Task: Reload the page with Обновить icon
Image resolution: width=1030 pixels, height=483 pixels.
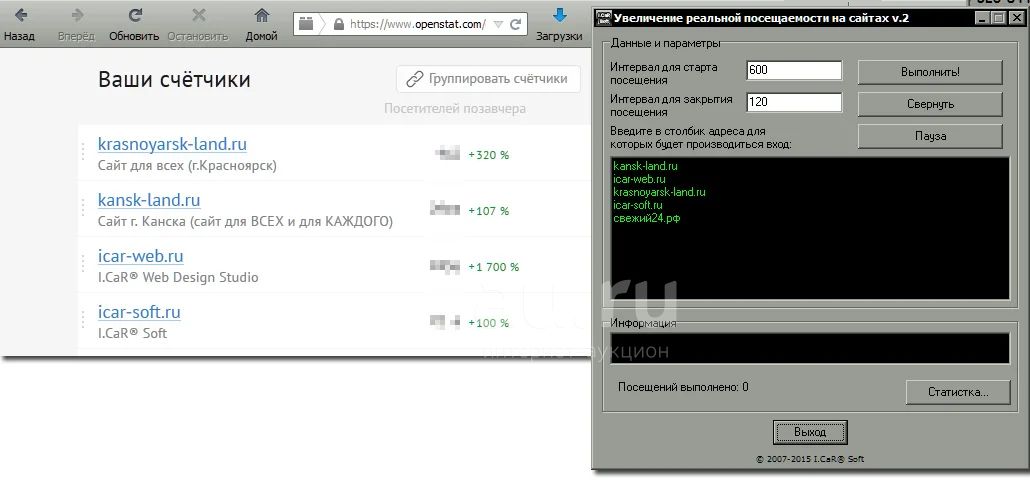Action: tap(136, 14)
